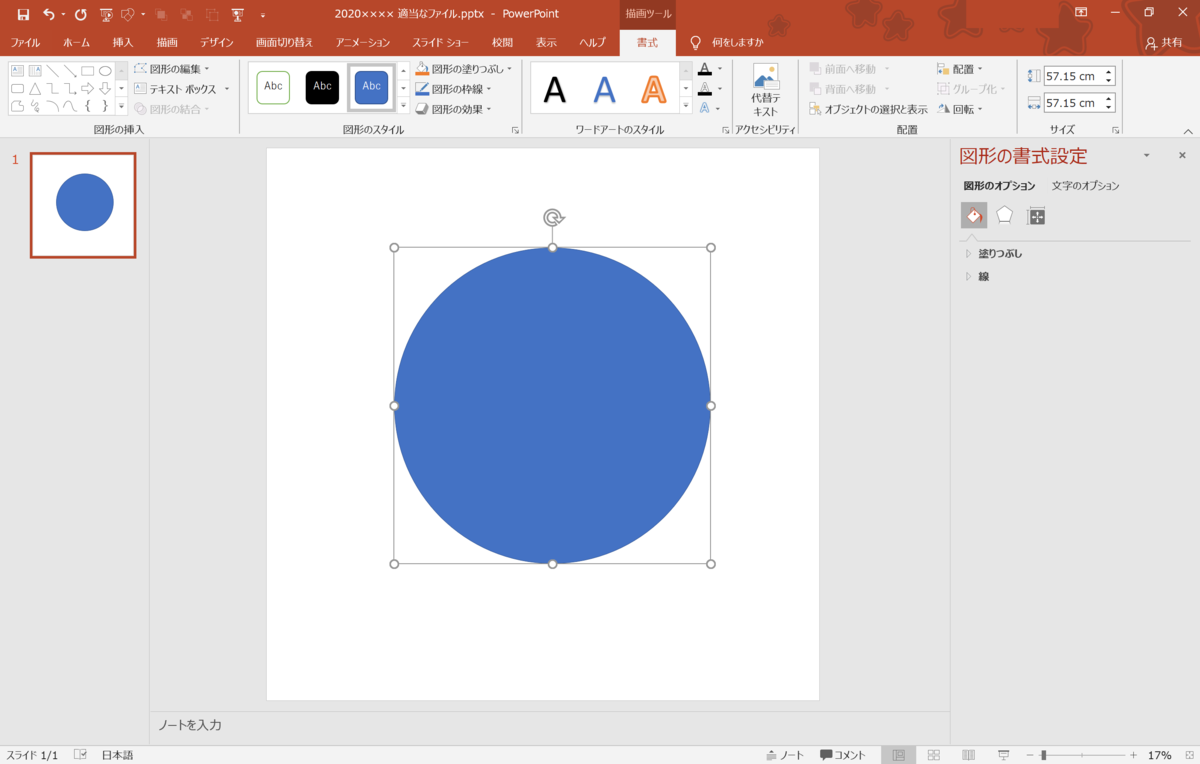Apply the white outlined Abc shape style

tap(273, 87)
